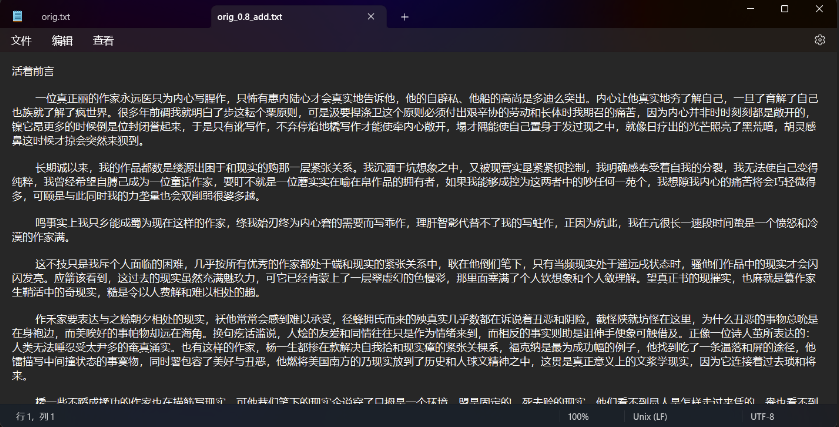The image size is (839, 427).
Task: Open Notepad settings gear
Action: click(820, 40)
